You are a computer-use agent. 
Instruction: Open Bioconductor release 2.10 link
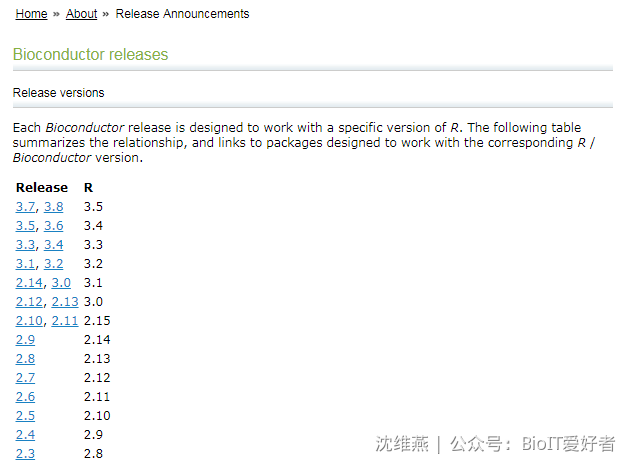point(29,320)
